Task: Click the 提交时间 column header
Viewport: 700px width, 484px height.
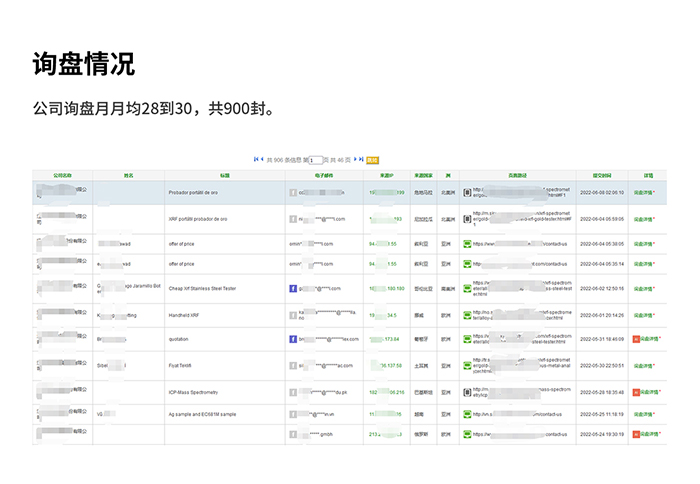Action: click(602, 175)
